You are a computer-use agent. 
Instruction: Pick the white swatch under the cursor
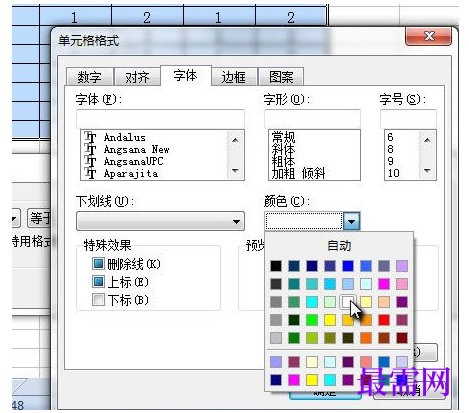(348, 302)
